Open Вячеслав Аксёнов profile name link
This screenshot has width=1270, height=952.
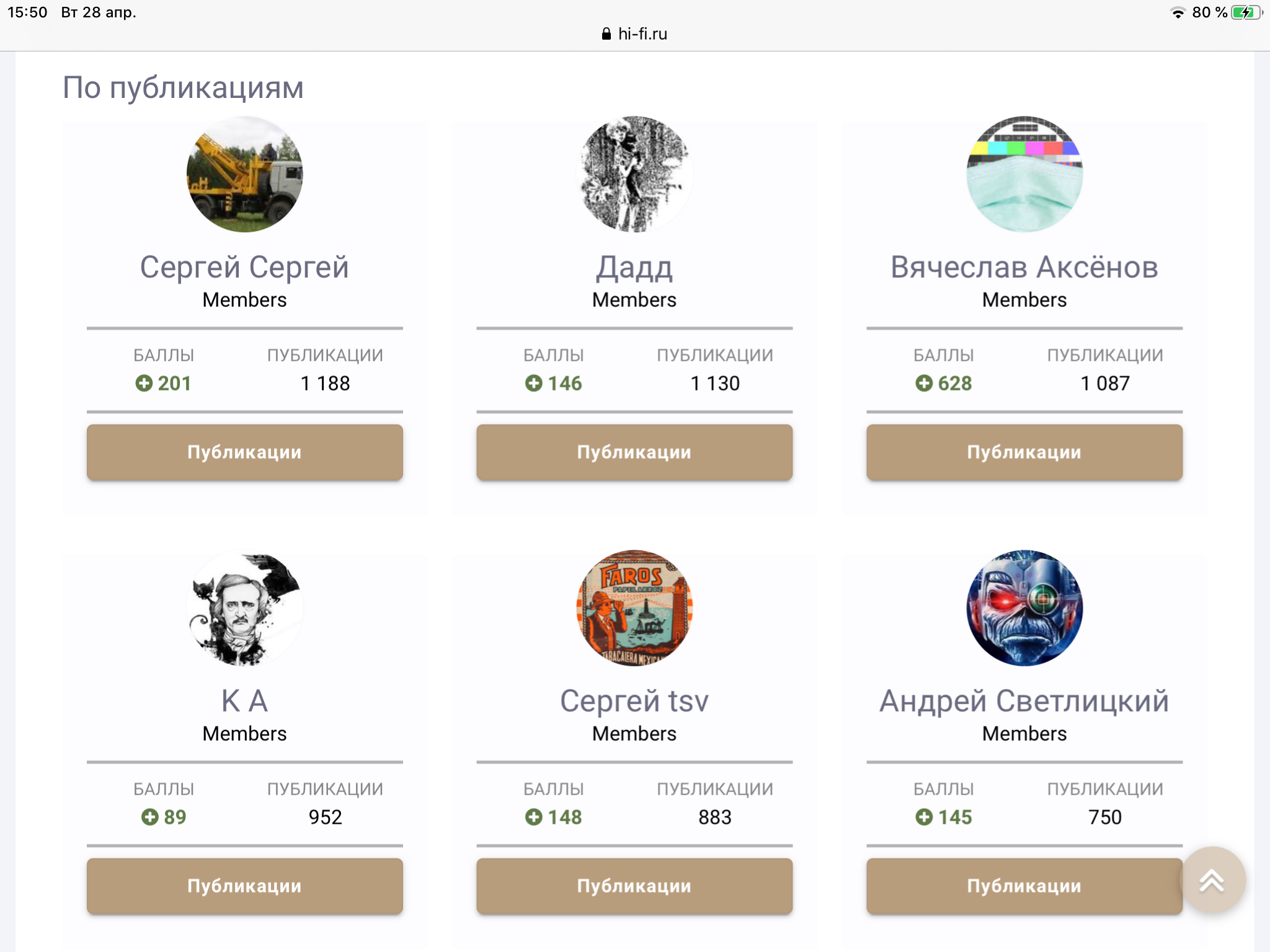[x=1024, y=267]
